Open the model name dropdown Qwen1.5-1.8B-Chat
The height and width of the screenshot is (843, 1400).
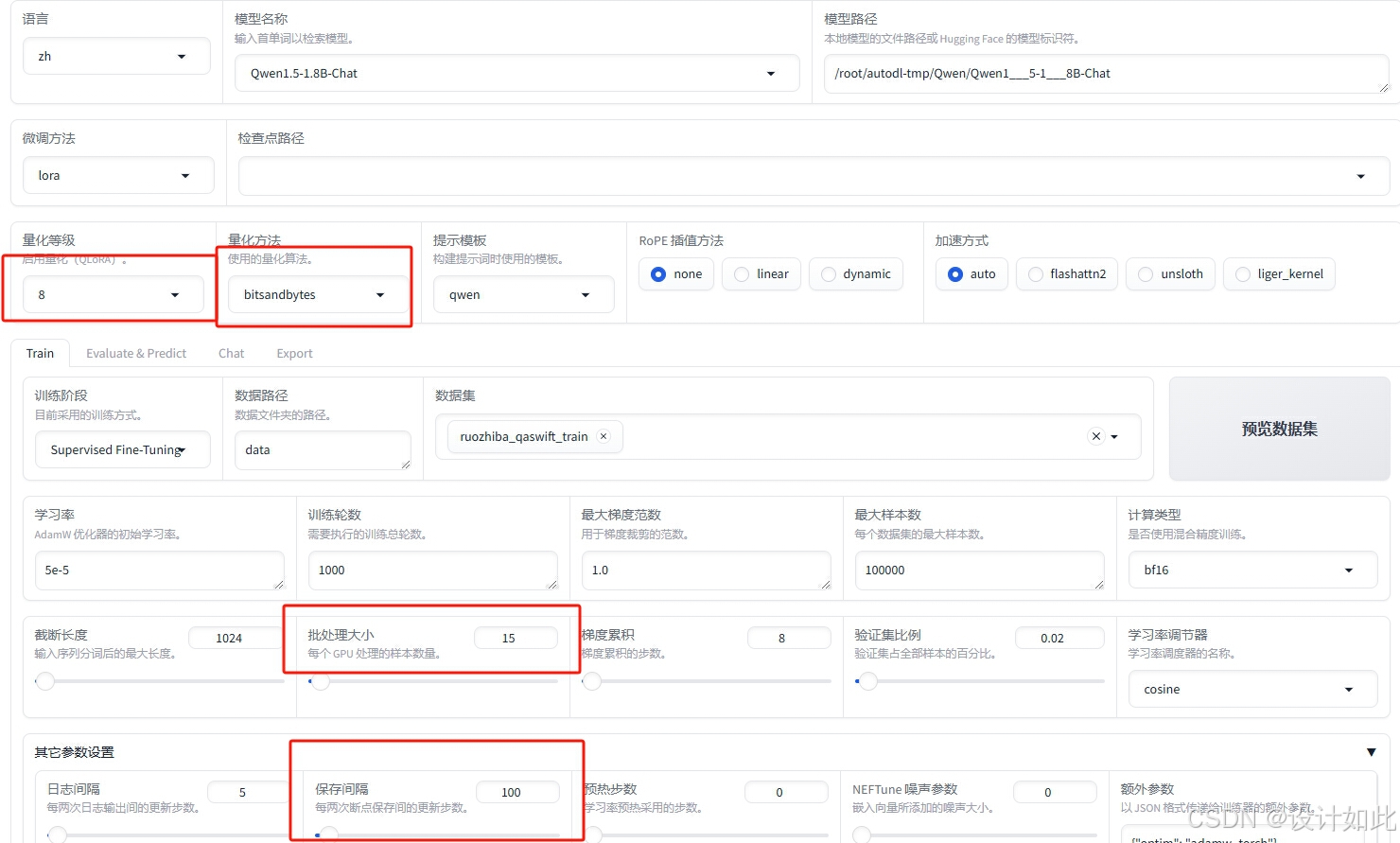coord(516,73)
